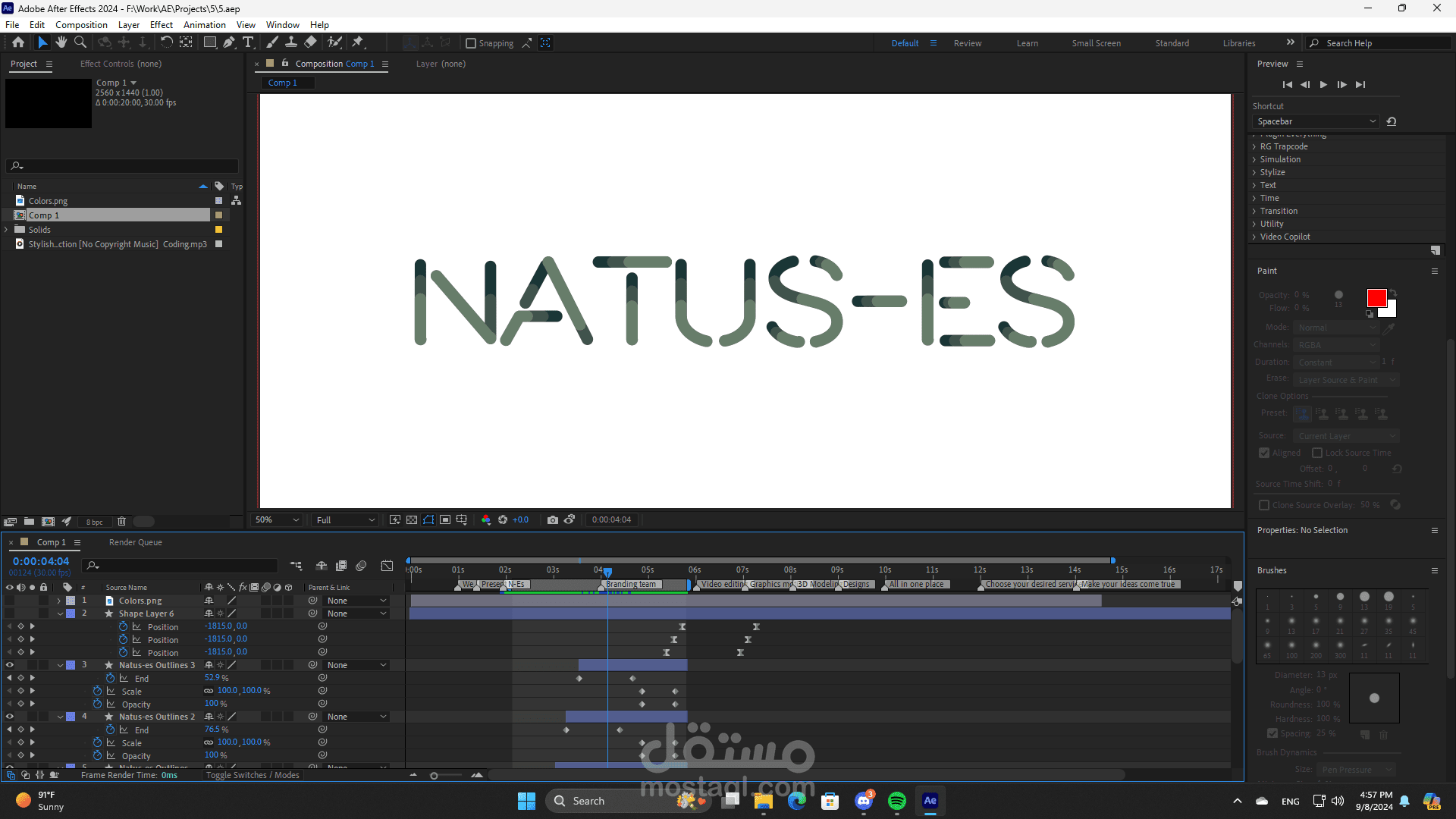
Task: Delete selected project item with trash icon
Action: (x=121, y=522)
